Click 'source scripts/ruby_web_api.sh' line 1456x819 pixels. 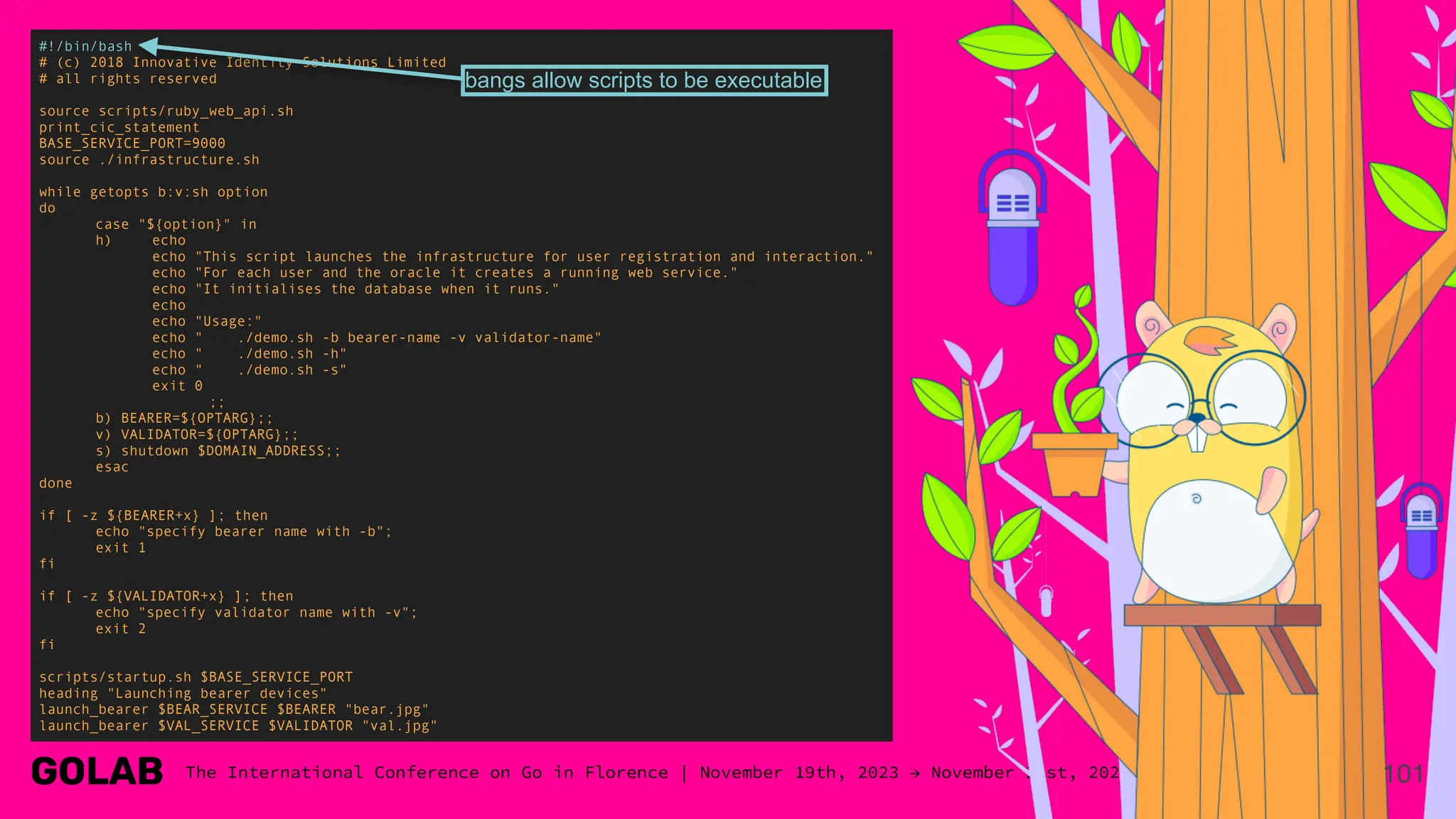pos(166,112)
